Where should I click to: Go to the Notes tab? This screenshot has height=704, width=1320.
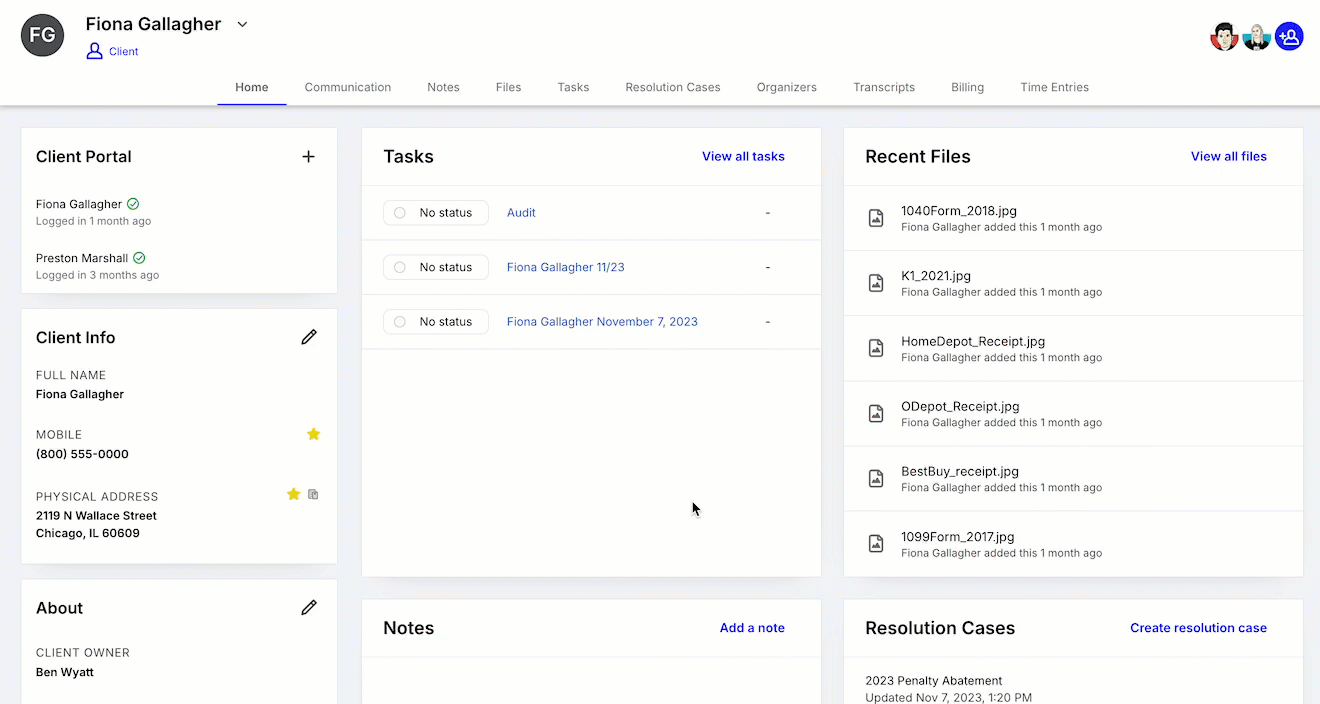click(x=443, y=87)
